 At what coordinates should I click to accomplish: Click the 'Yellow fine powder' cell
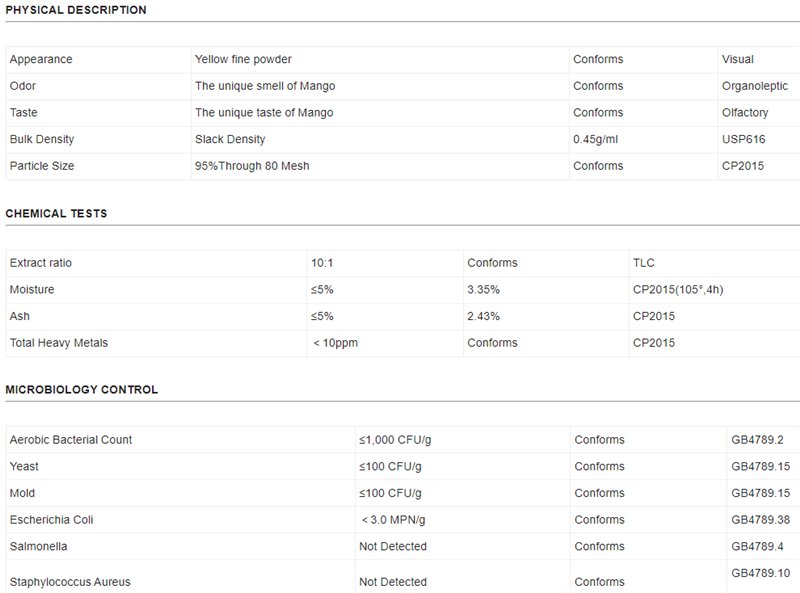[x=243, y=60]
